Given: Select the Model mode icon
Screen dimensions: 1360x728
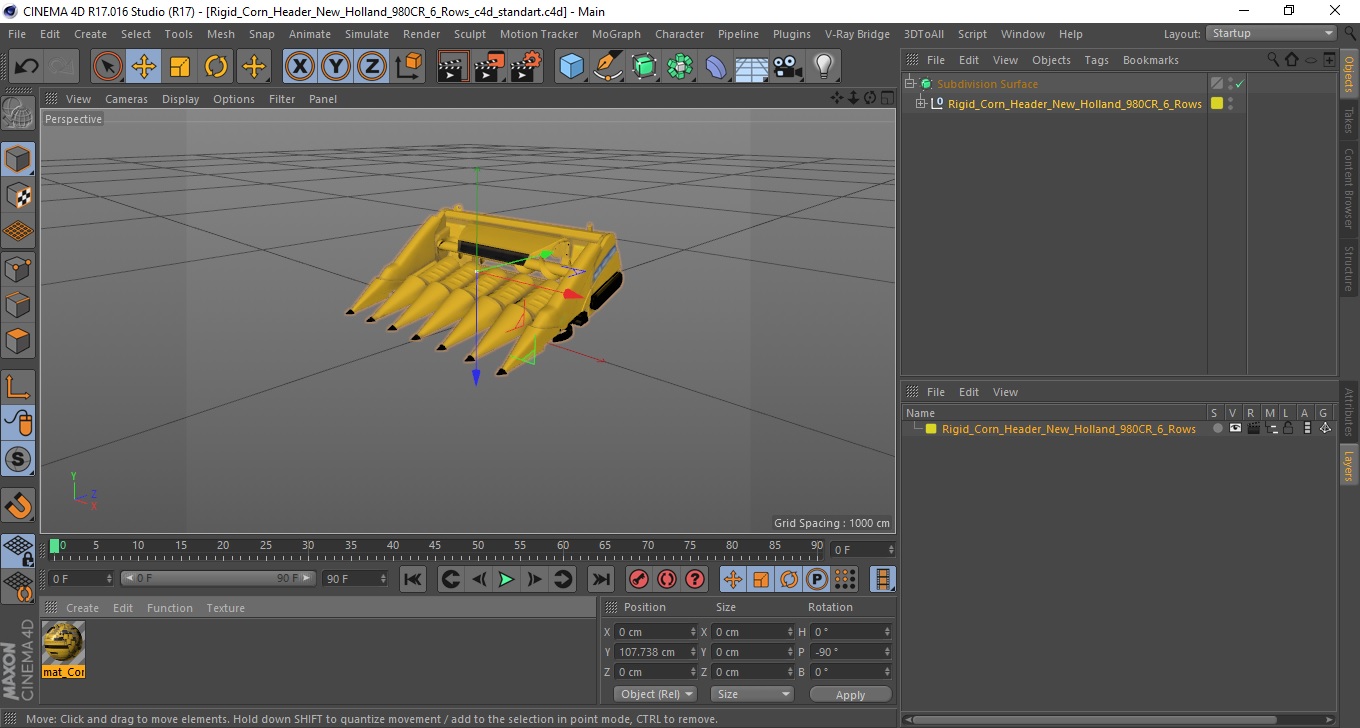Looking at the screenshot, I should tap(18, 159).
